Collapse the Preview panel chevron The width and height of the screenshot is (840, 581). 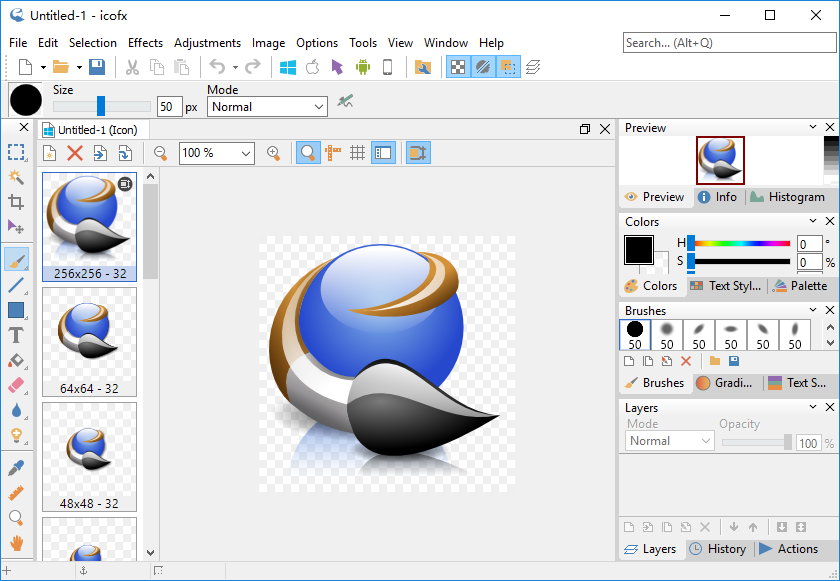(x=813, y=127)
